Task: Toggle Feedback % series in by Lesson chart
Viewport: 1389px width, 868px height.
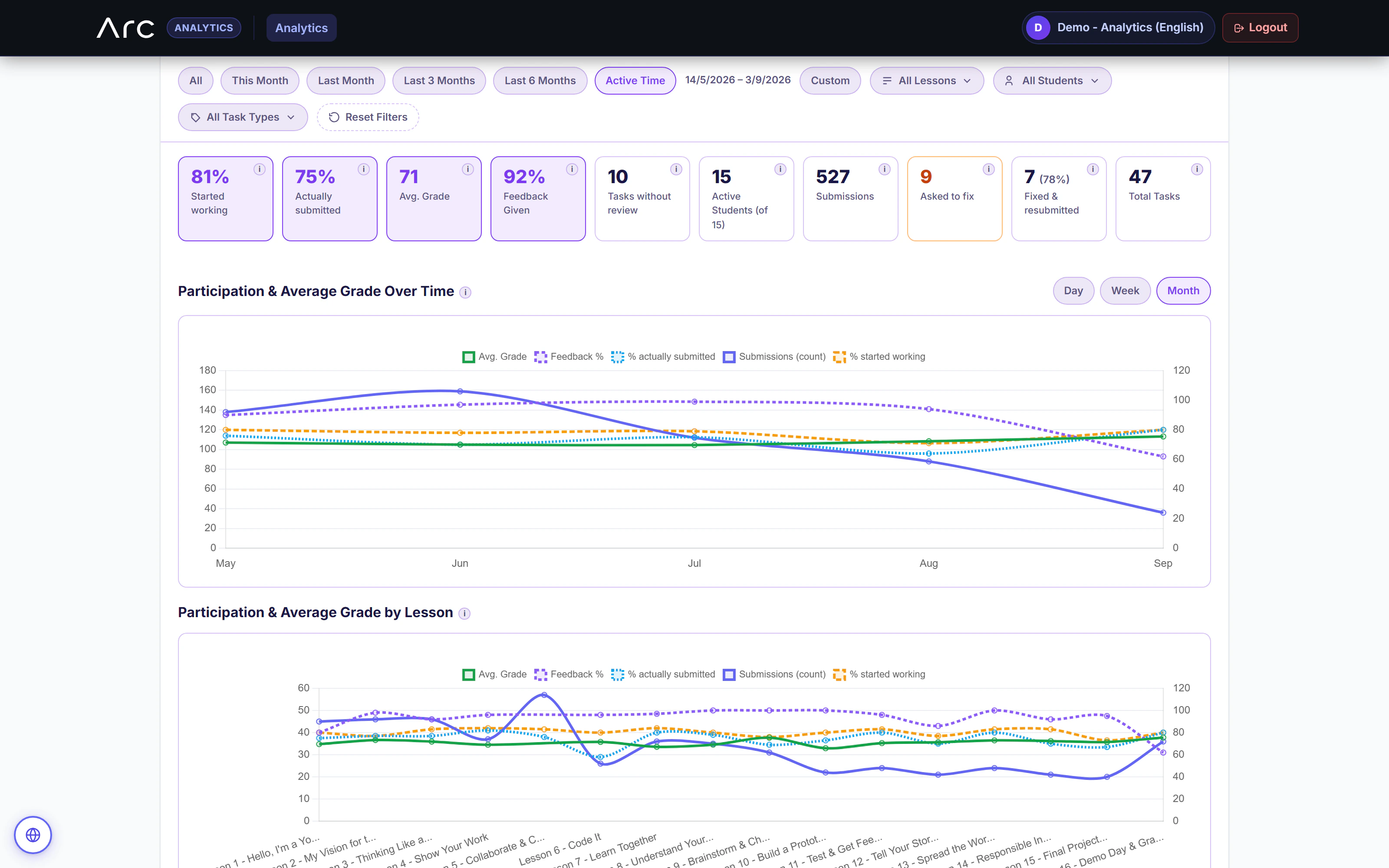Action: (568, 674)
